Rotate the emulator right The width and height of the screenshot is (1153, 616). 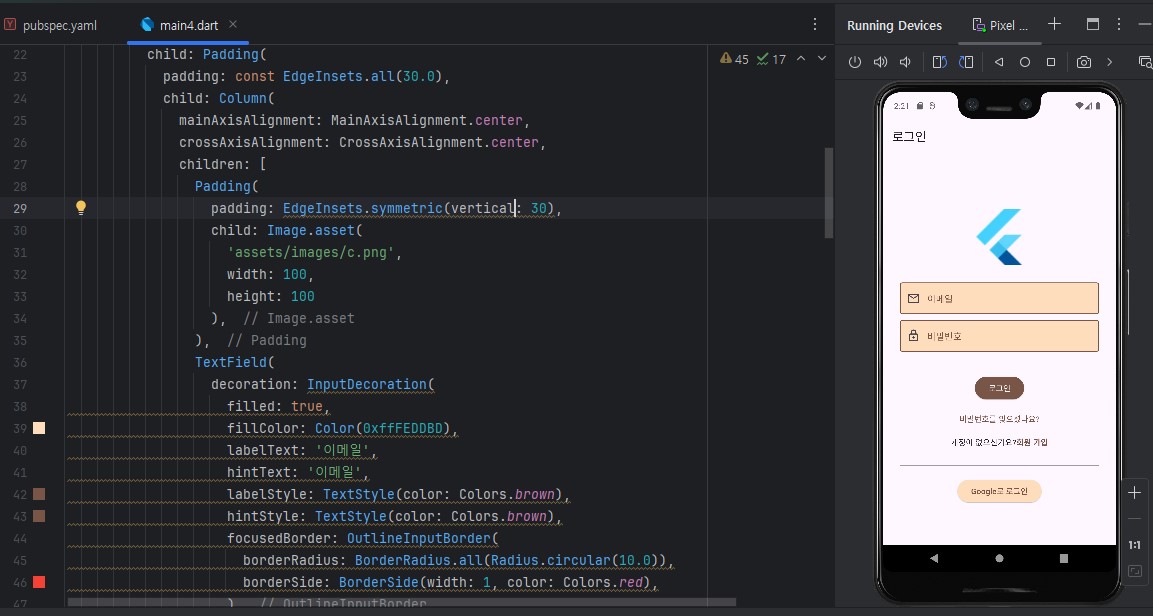(x=966, y=62)
